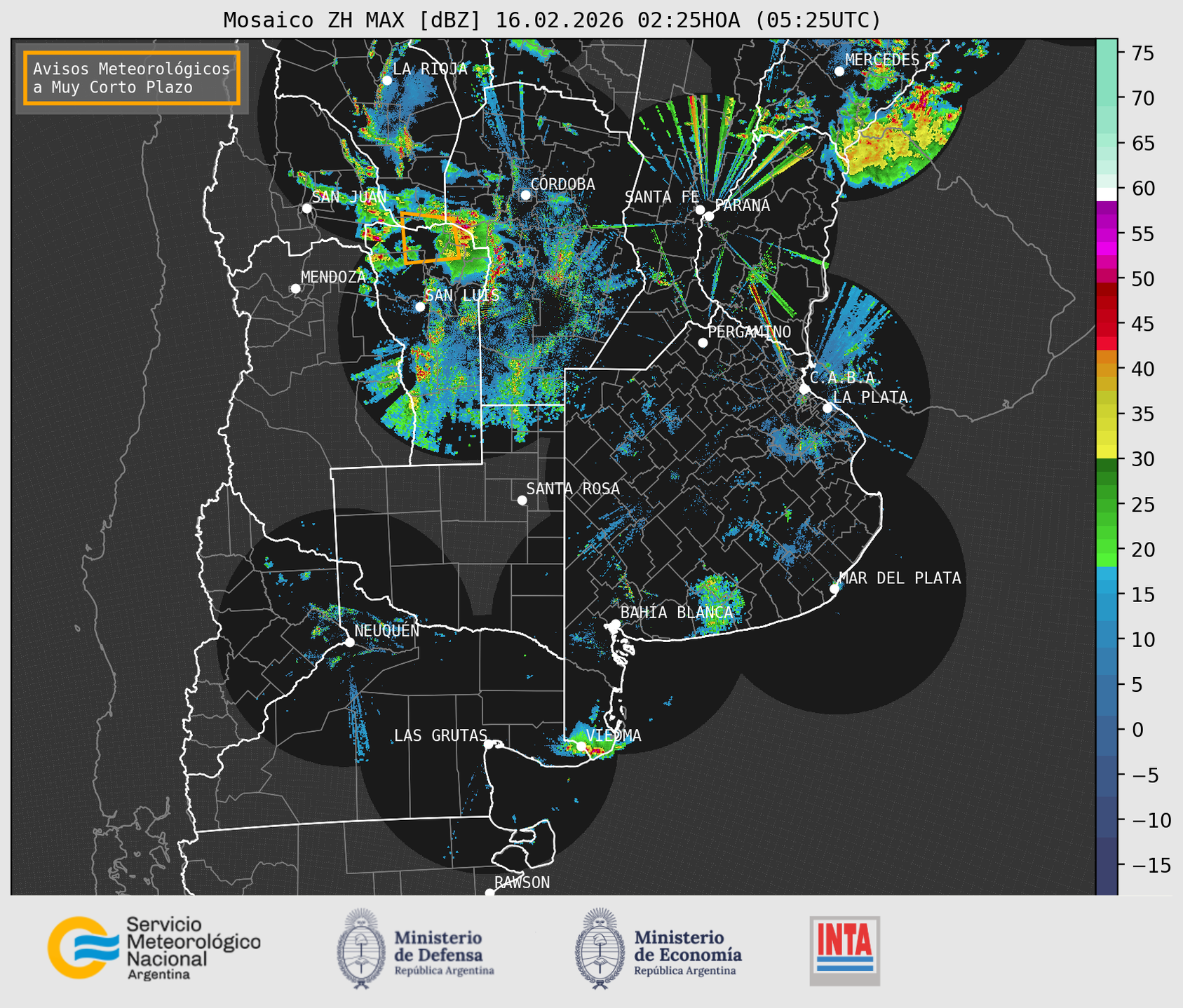Click the Avisos Meteorológicos a Muy Corto Plazo legend box

132,78
